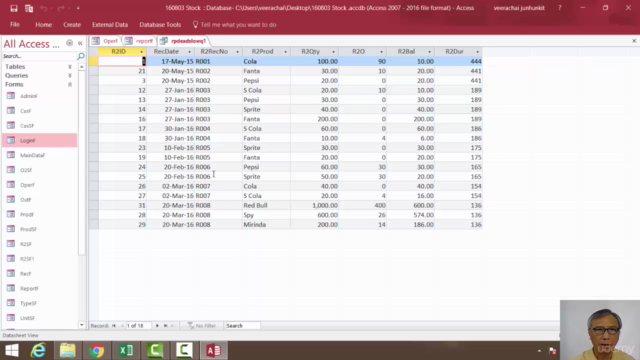640x360 pixels.
Task: Click the Red Bull product cell
Action: 266,205
